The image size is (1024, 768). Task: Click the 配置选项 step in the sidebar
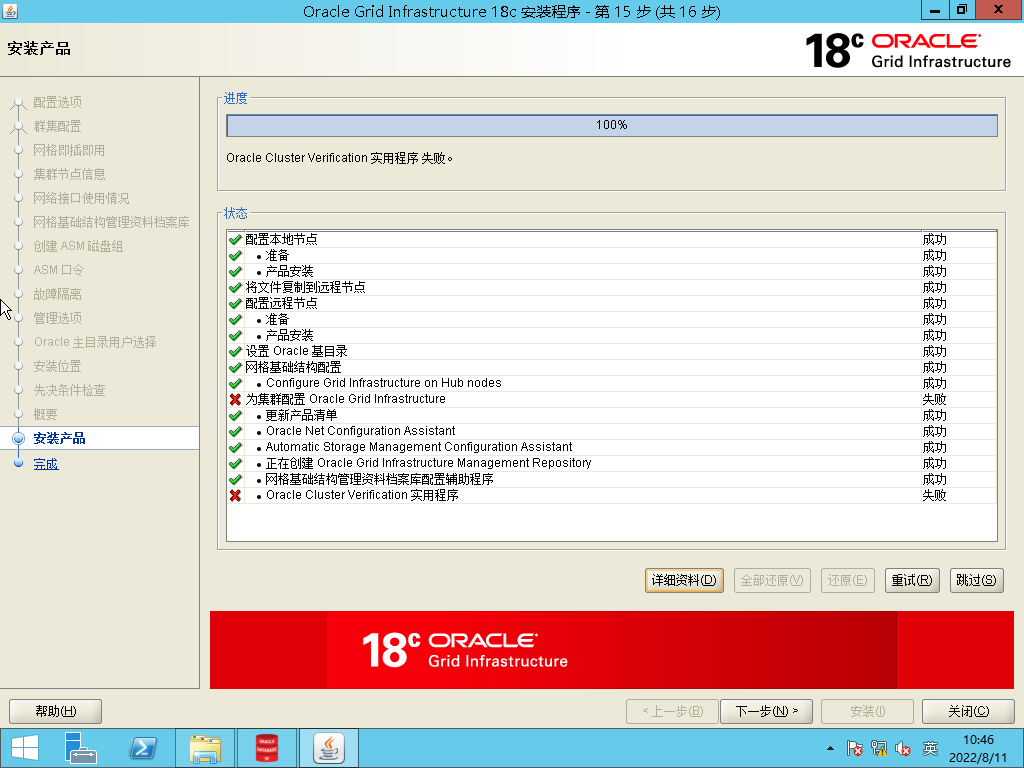[57, 102]
